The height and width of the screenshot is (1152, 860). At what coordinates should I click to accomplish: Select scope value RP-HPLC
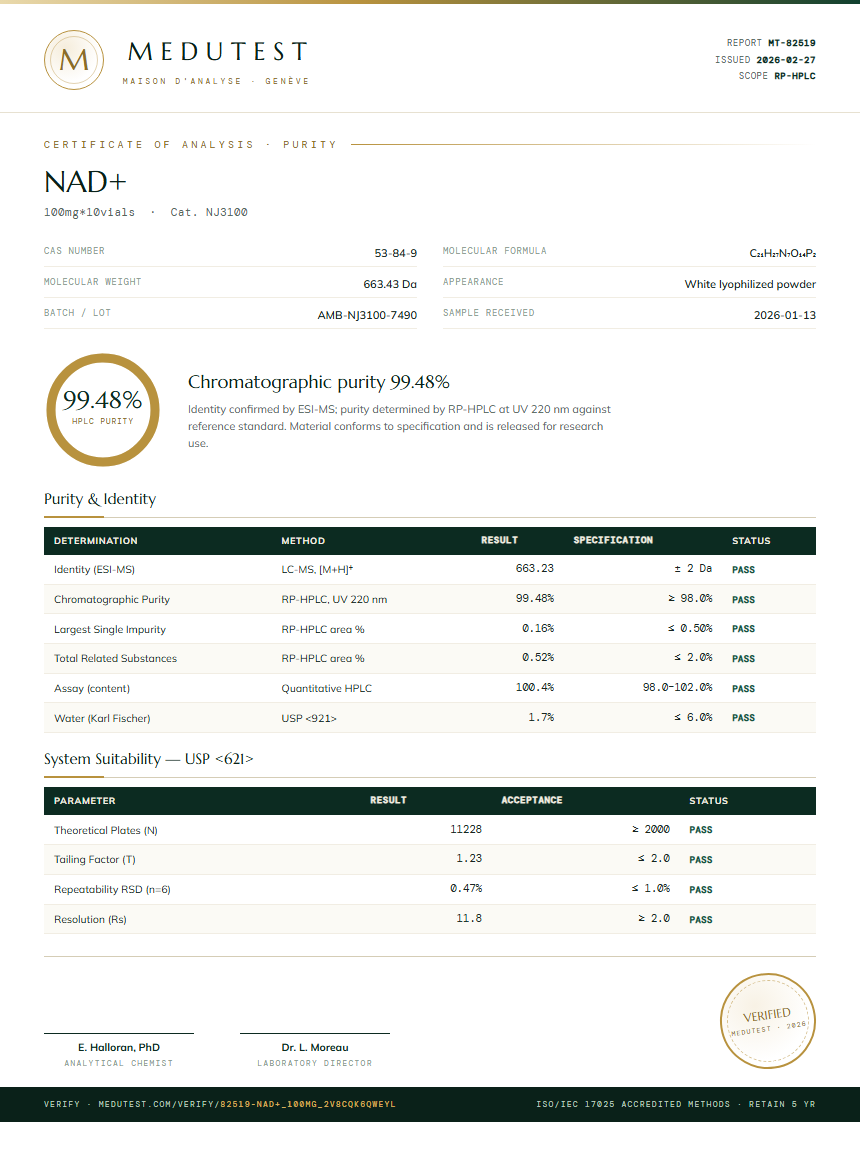pos(795,76)
